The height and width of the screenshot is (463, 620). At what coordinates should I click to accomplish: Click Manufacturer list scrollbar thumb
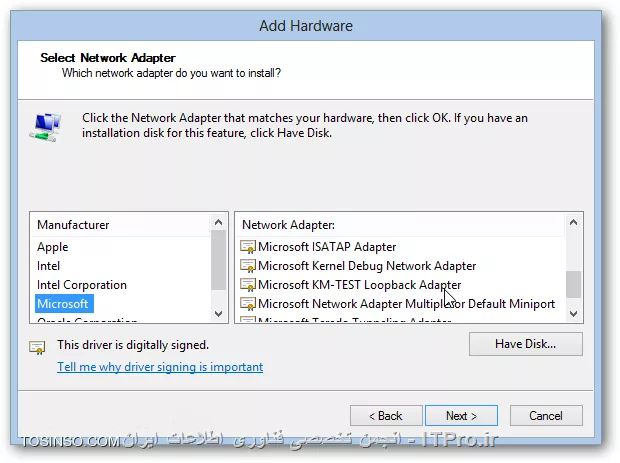218,260
